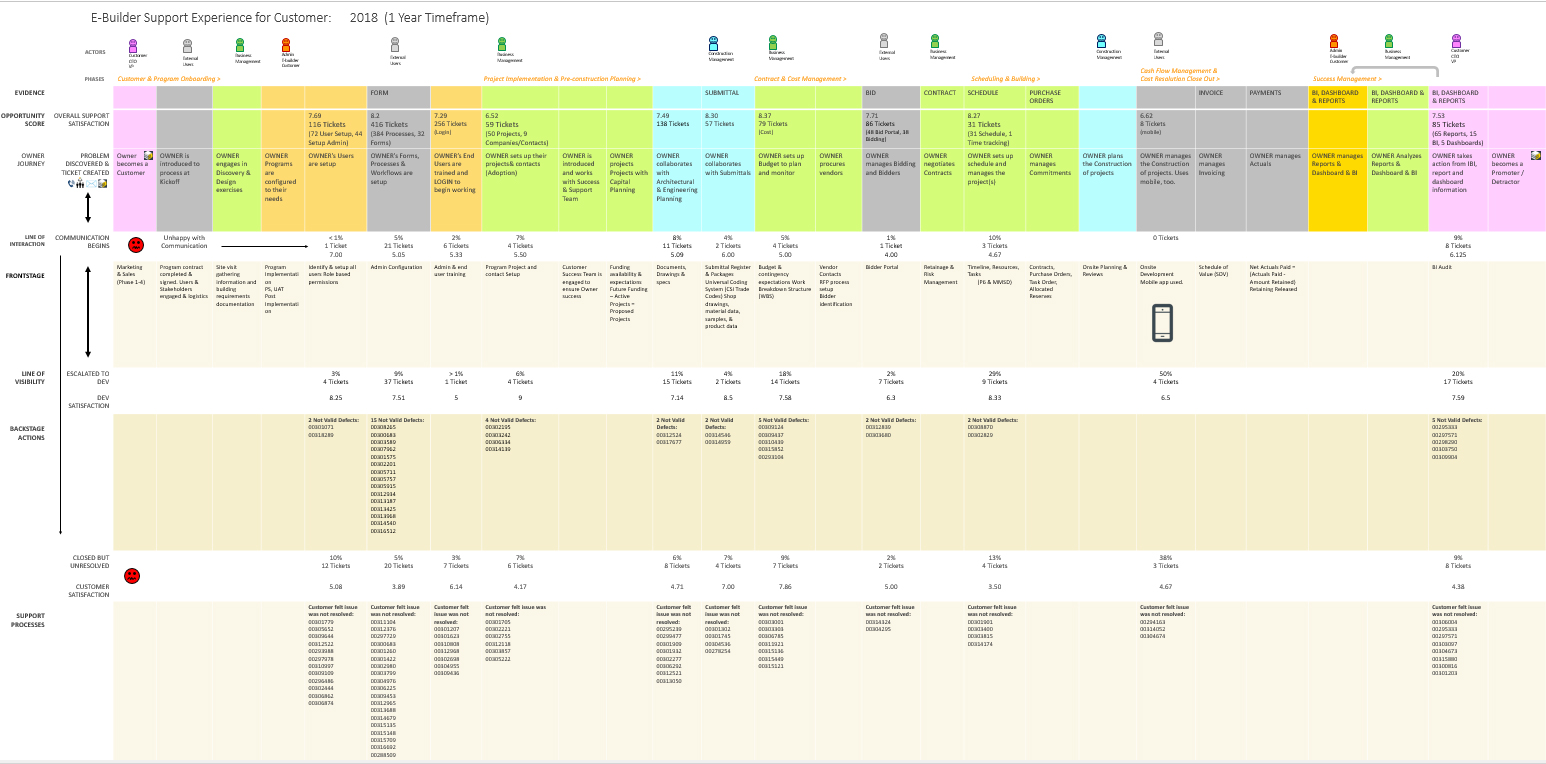Select the '59 Tickets' Projects score cell
Viewport: 1546px width, 764px height.
pyautogui.click(x=519, y=129)
